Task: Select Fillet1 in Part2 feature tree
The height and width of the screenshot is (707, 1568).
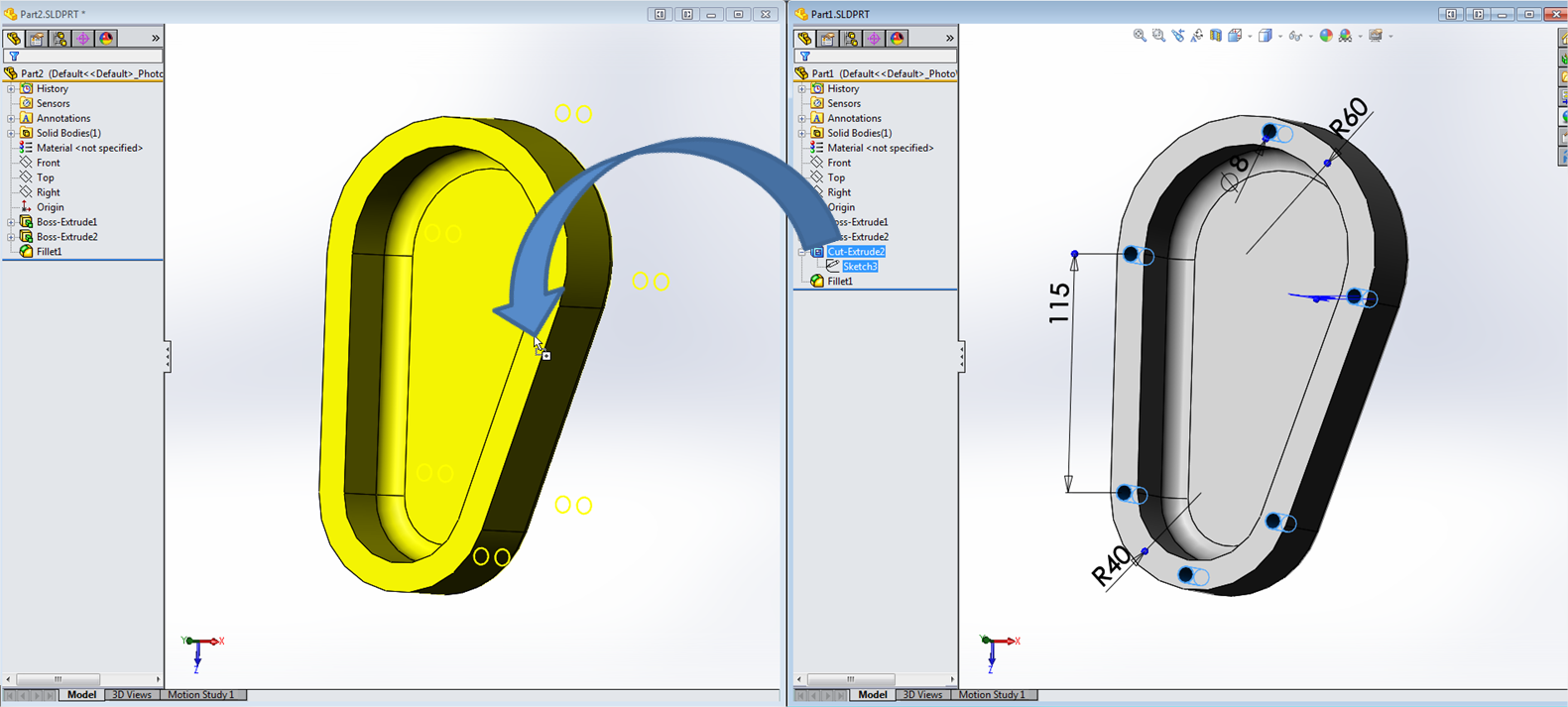Action: tap(49, 252)
